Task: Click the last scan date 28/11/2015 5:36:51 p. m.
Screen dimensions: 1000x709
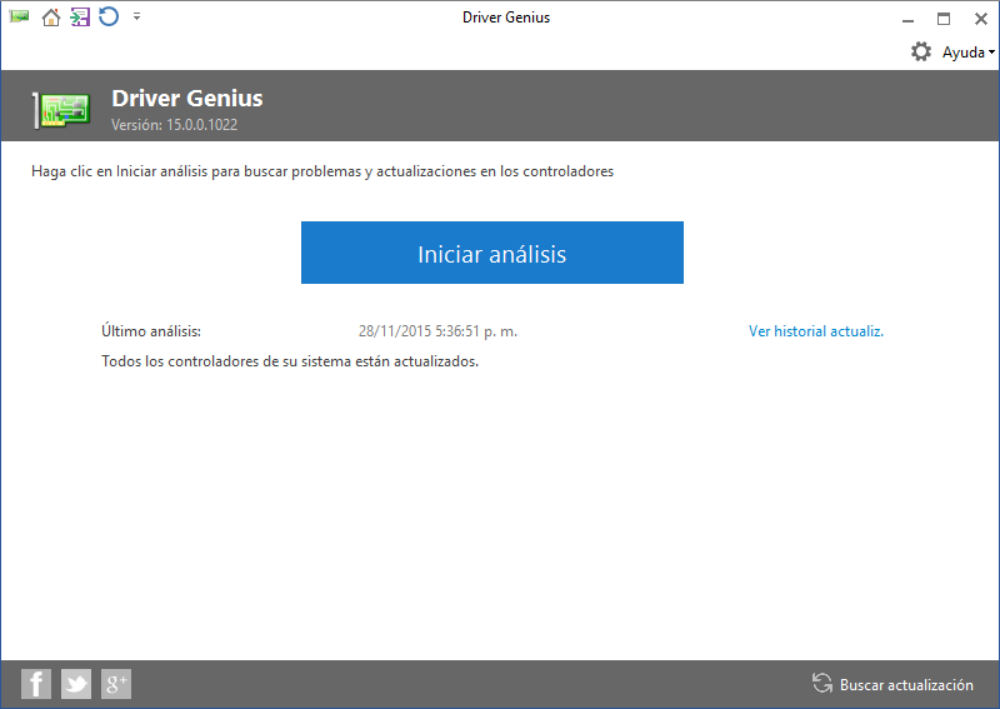Action: click(x=438, y=331)
